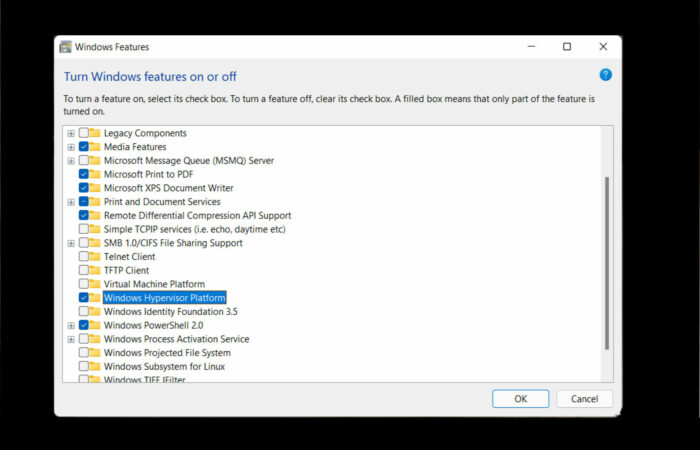Viewport: 700px width, 450px height.
Task: Click the Microsoft Print to PDF folder icon
Action: pyautogui.click(x=95, y=174)
